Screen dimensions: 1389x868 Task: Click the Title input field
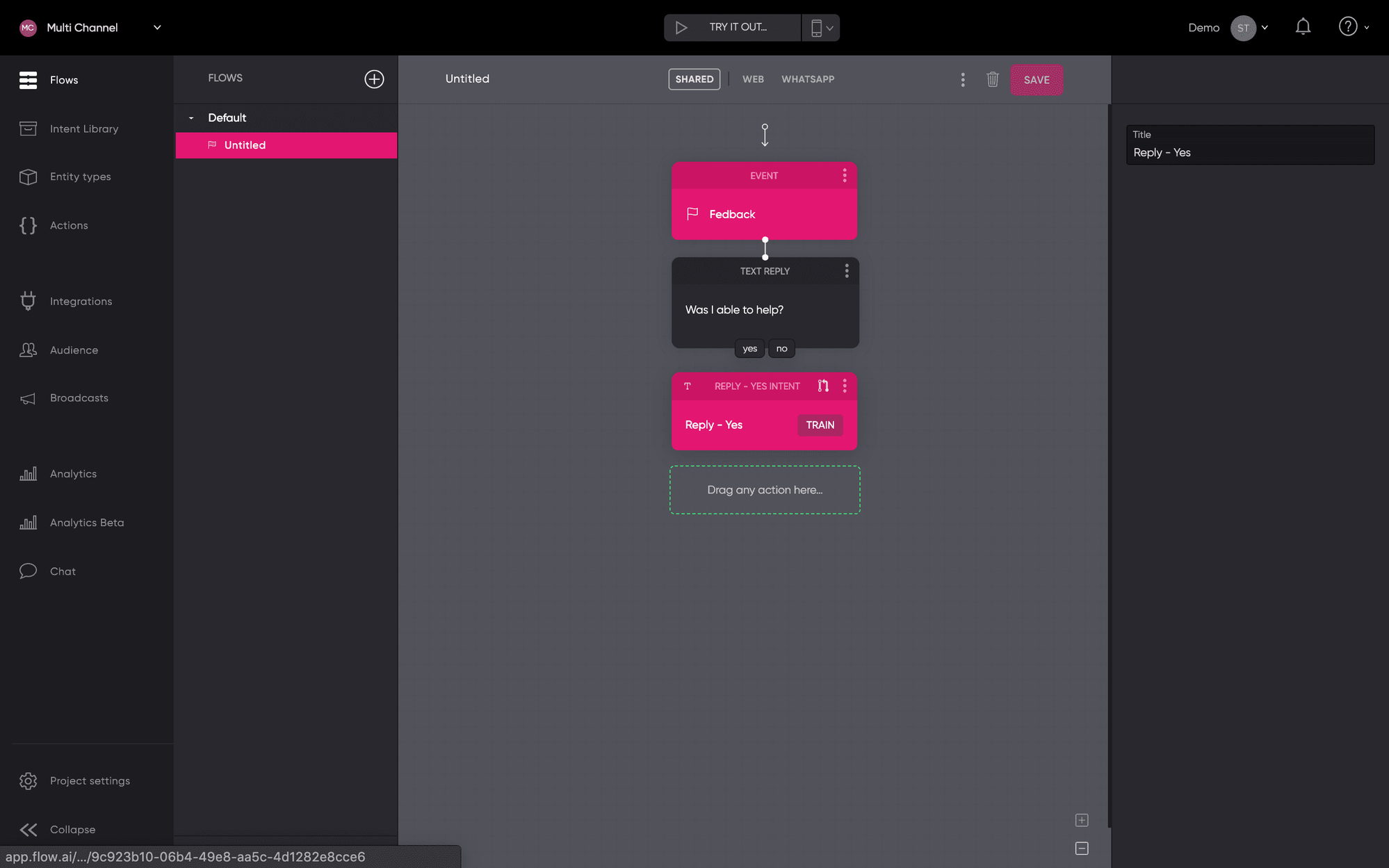1249,152
